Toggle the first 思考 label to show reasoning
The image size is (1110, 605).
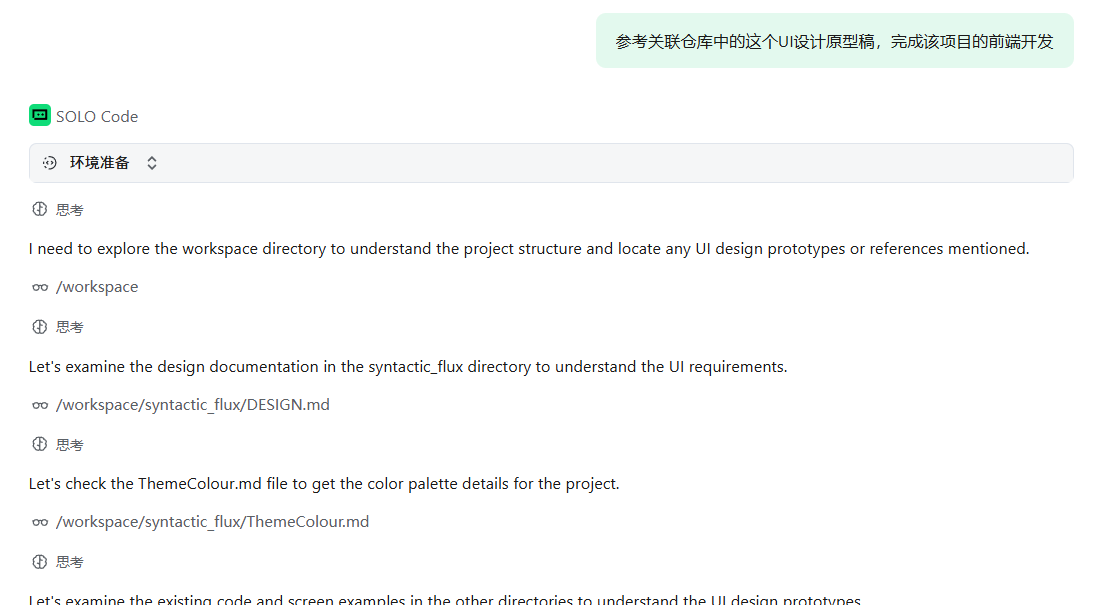coord(70,210)
